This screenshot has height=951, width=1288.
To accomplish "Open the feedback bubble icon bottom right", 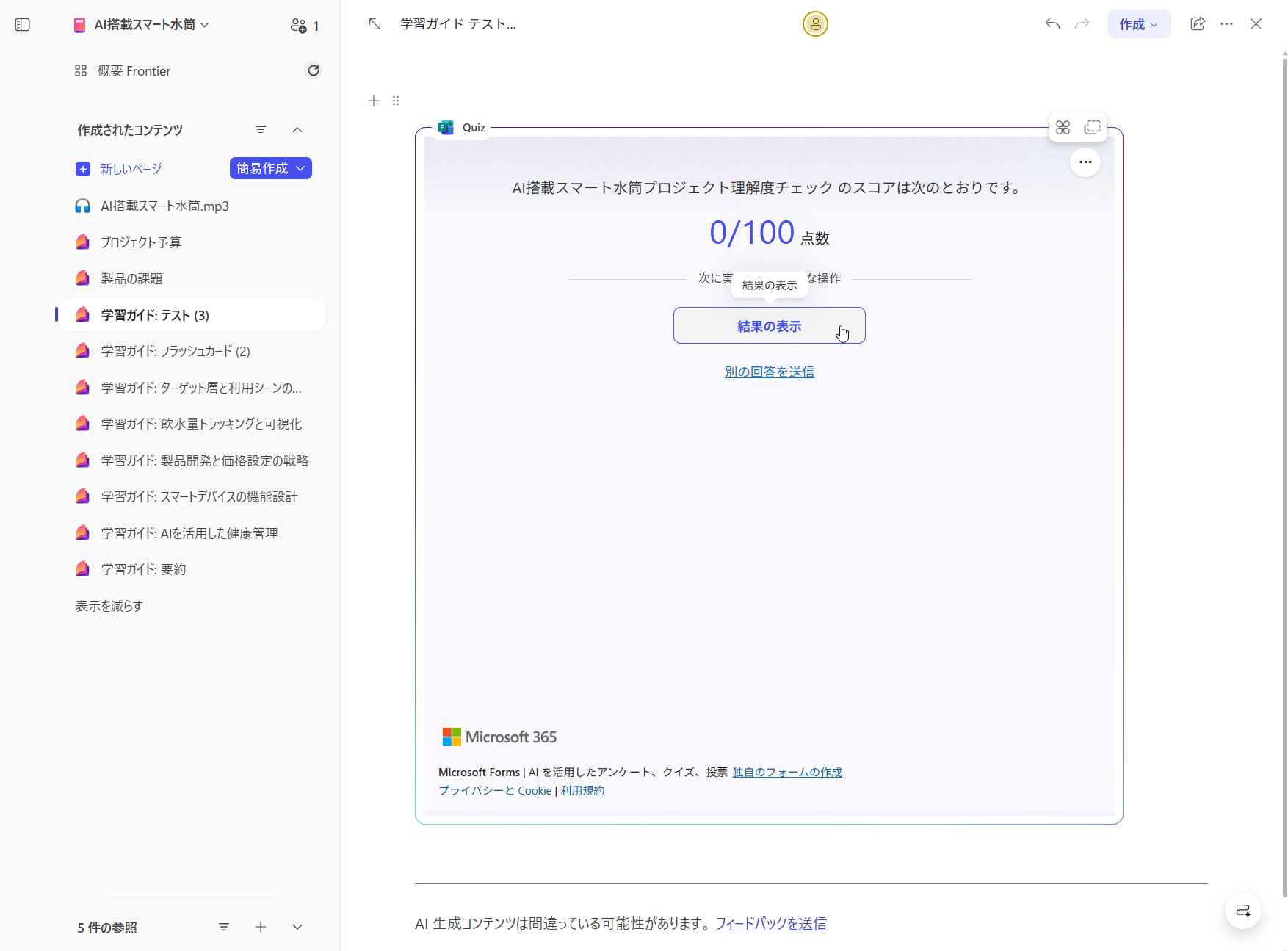I will click(1242, 911).
